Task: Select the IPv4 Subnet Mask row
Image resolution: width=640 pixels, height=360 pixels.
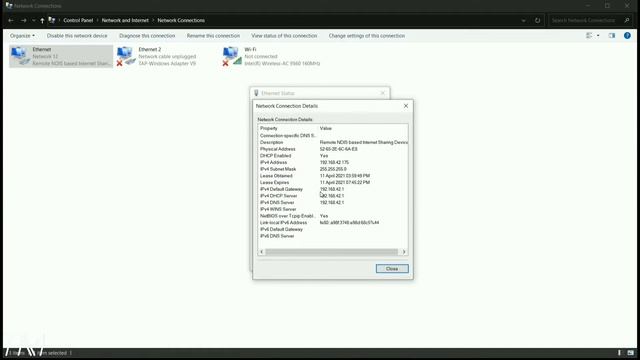Action: 333,169
